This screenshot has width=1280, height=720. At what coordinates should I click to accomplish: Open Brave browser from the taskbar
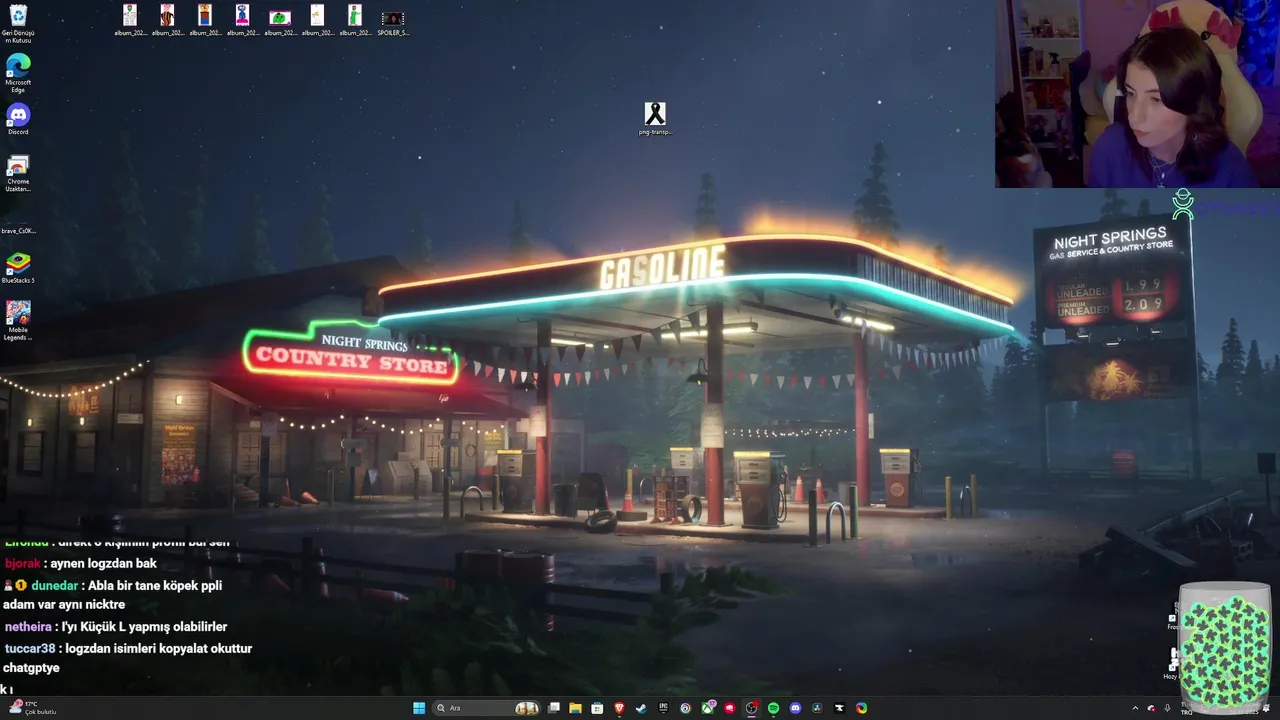[x=620, y=708]
